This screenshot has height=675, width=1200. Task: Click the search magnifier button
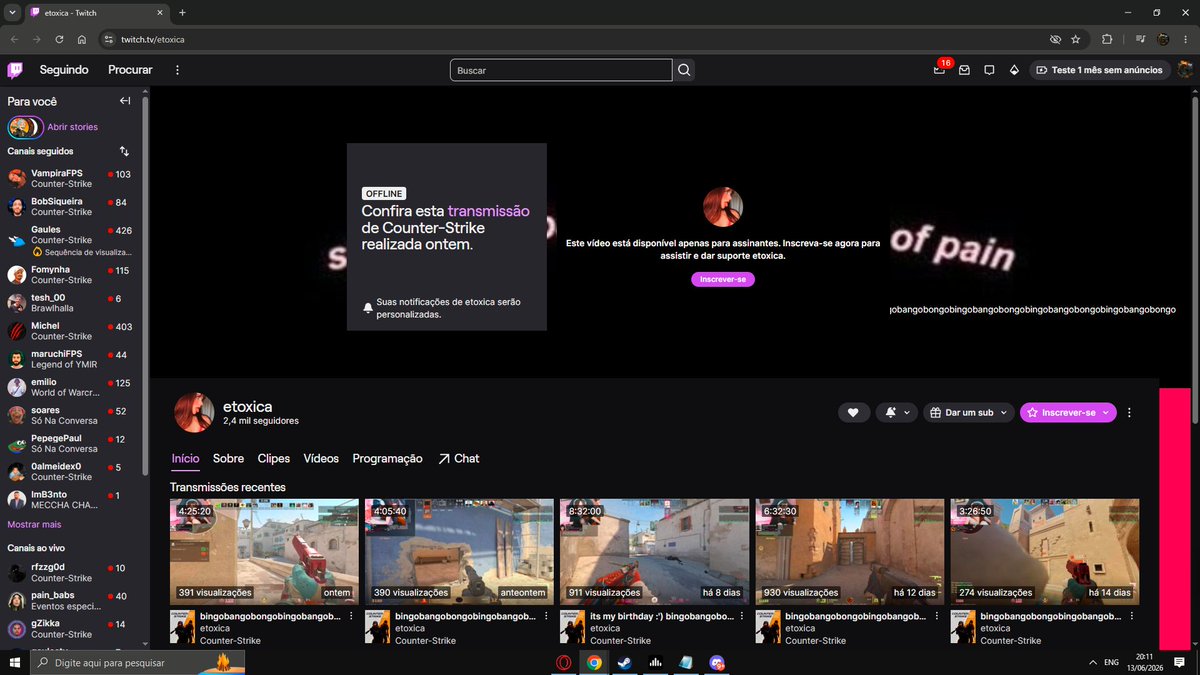(684, 70)
